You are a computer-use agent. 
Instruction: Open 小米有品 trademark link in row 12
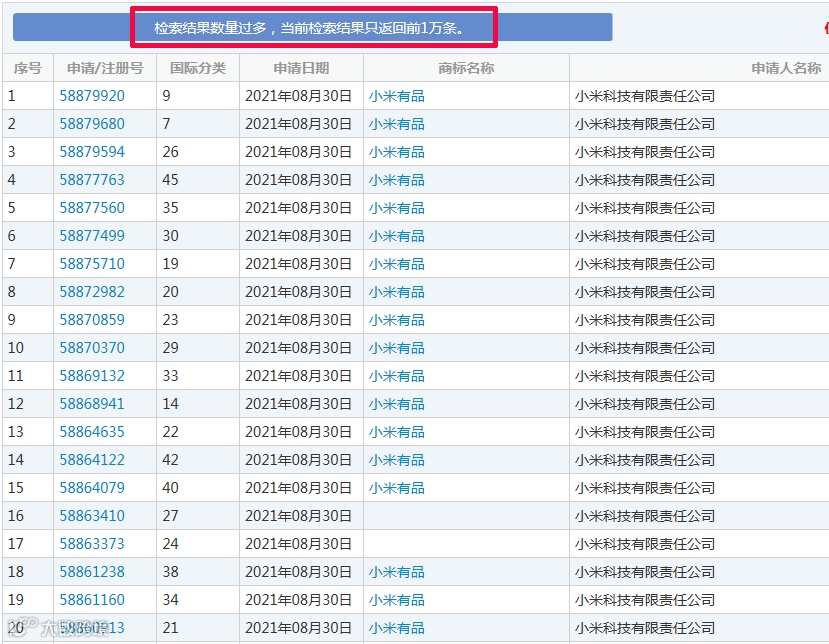(x=397, y=404)
